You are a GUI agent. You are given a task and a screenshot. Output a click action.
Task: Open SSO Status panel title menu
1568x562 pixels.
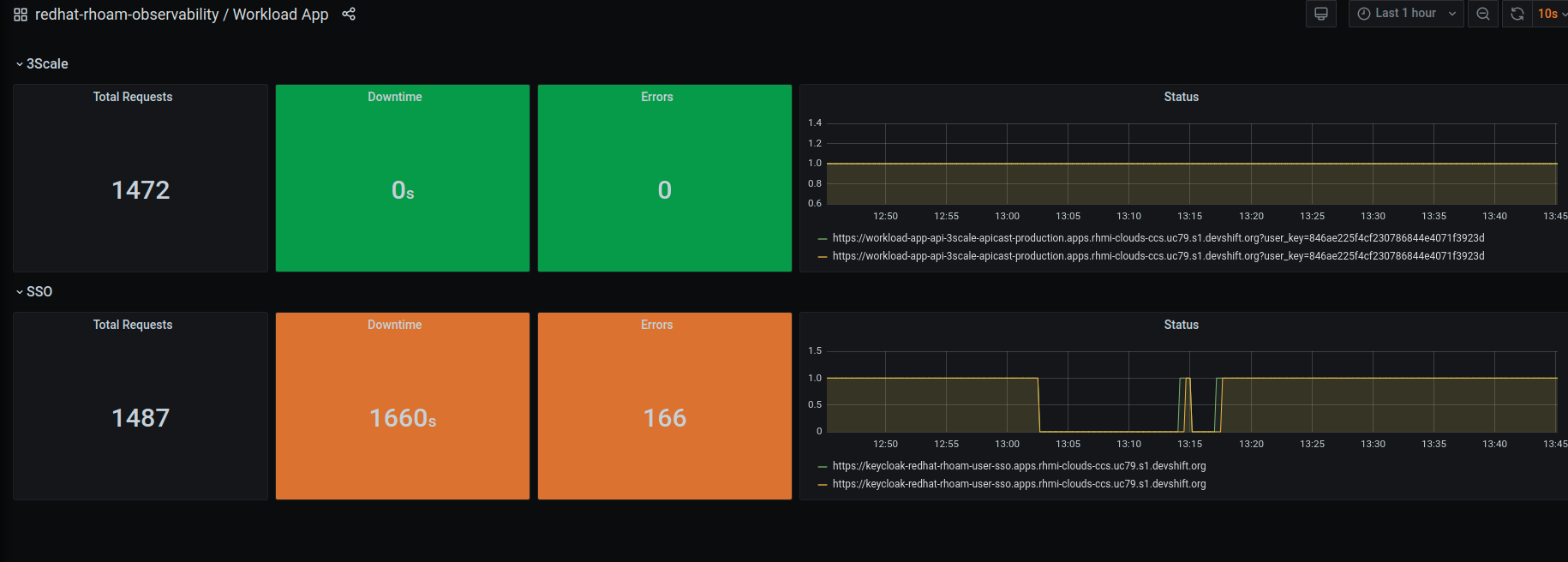tap(1181, 325)
